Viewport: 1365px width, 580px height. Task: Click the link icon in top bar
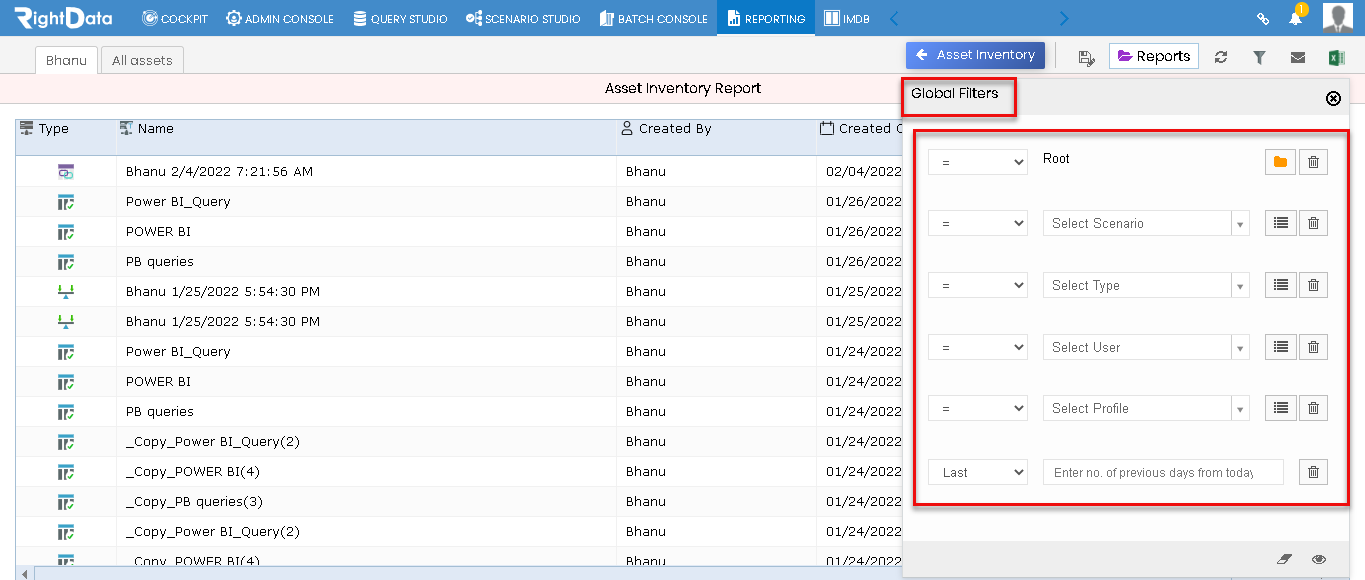coord(1263,18)
